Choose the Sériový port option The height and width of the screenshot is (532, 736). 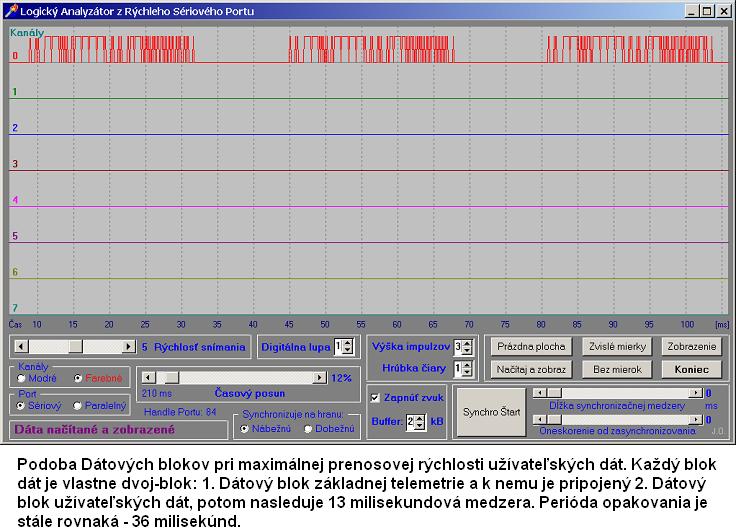click(23, 405)
